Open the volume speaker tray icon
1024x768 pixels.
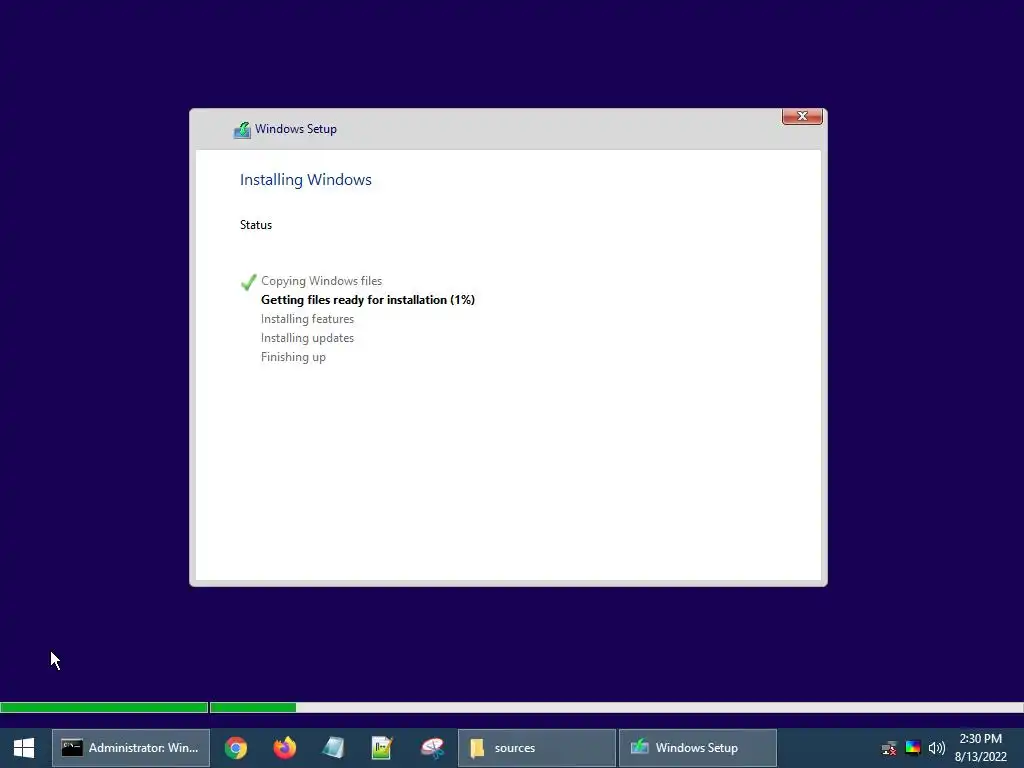(x=936, y=748)
